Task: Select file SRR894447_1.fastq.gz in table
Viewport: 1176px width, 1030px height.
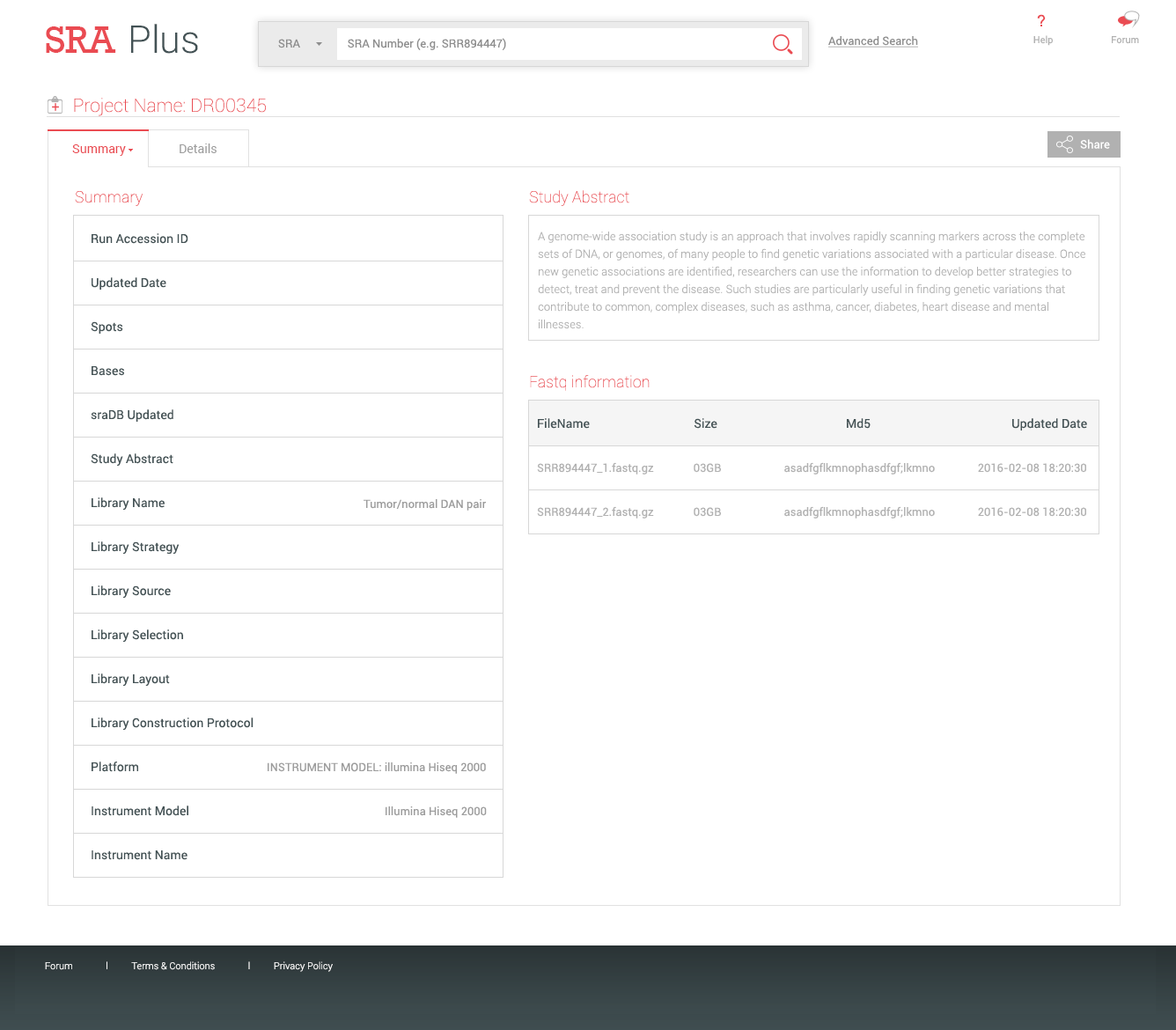Action: (595, 468)
